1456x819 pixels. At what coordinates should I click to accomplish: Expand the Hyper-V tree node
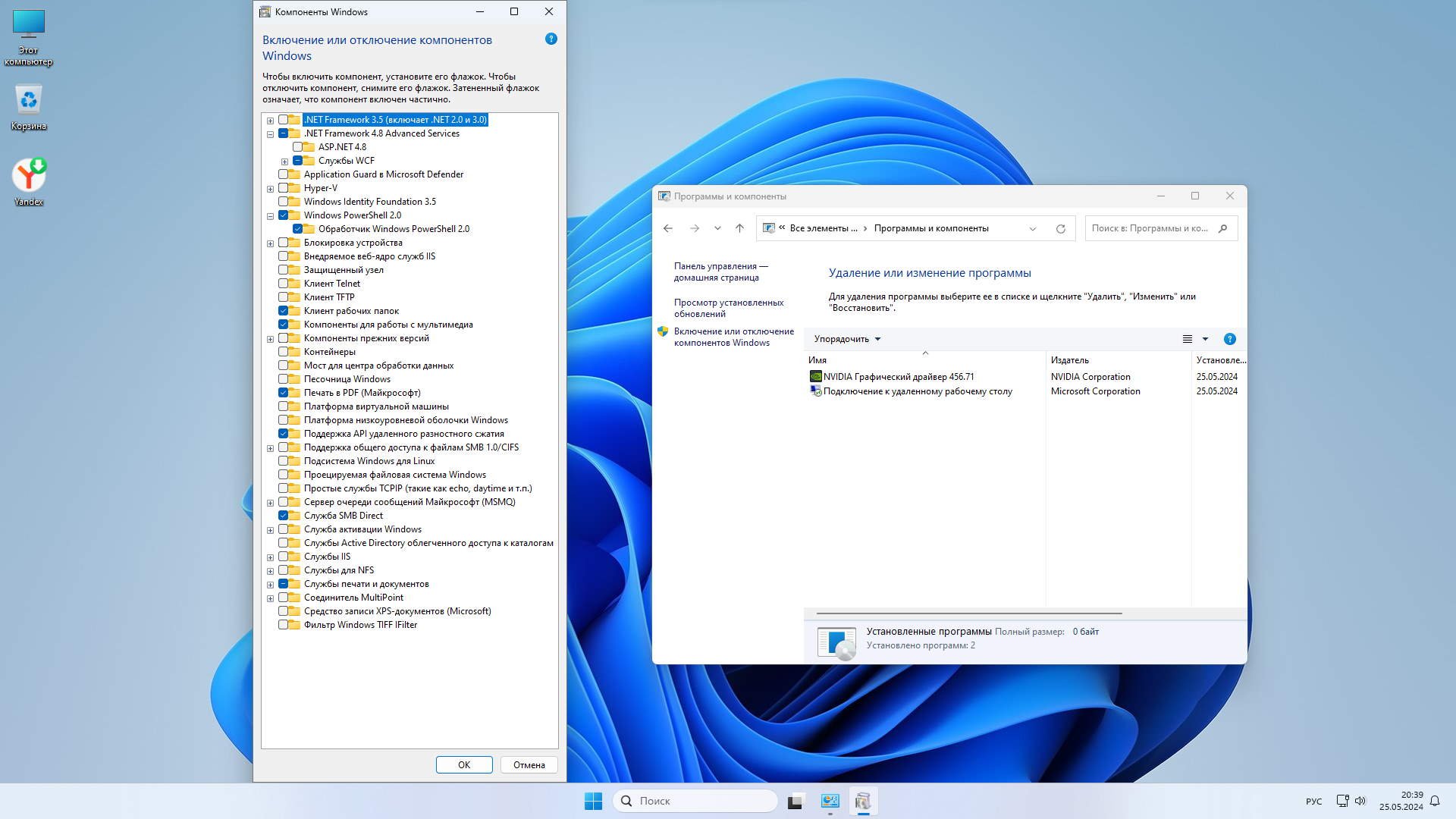click(x=270, y=189)
